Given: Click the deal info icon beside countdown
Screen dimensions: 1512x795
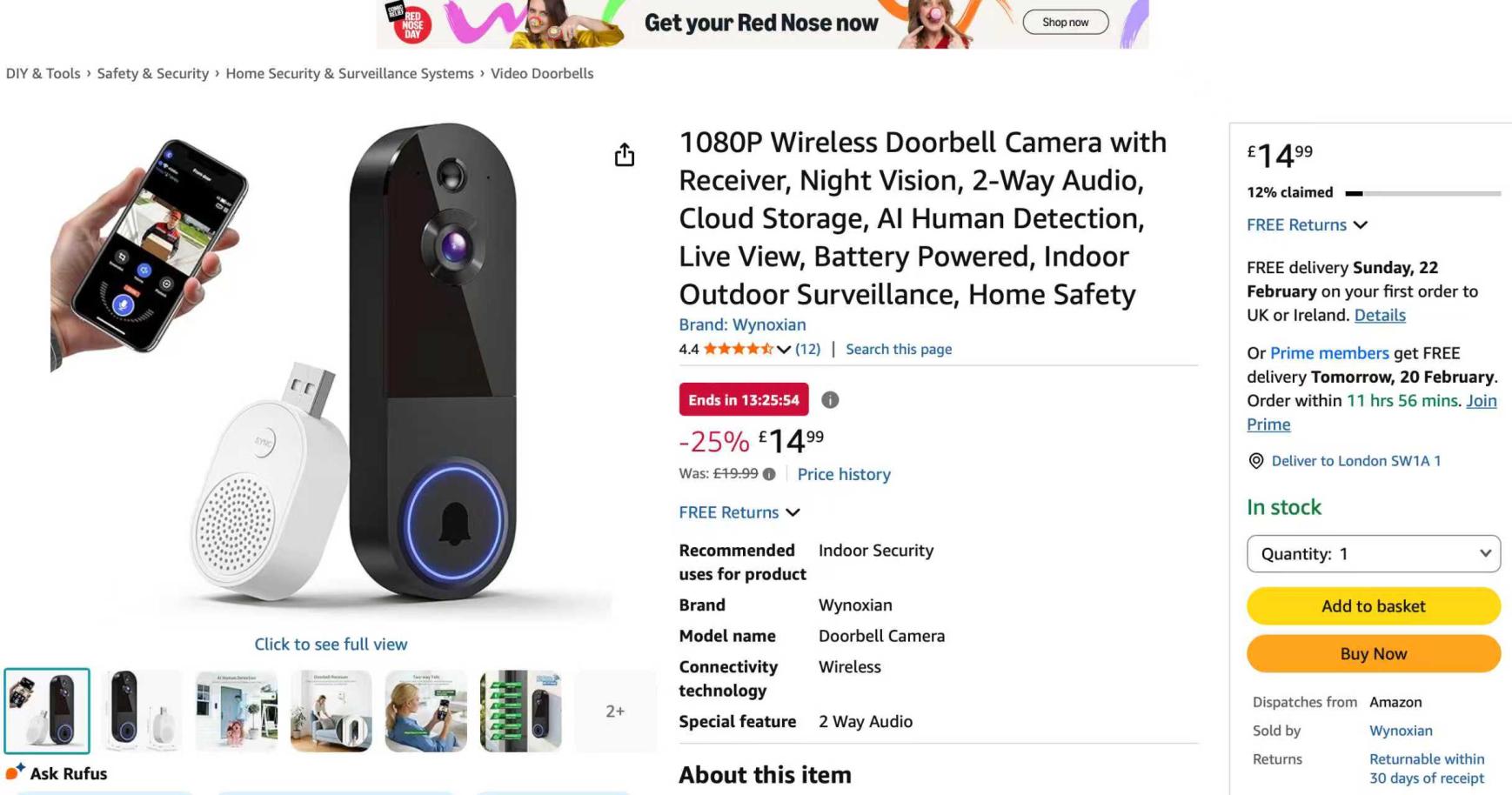Looking at the screenshot, I should coord(830,400).
